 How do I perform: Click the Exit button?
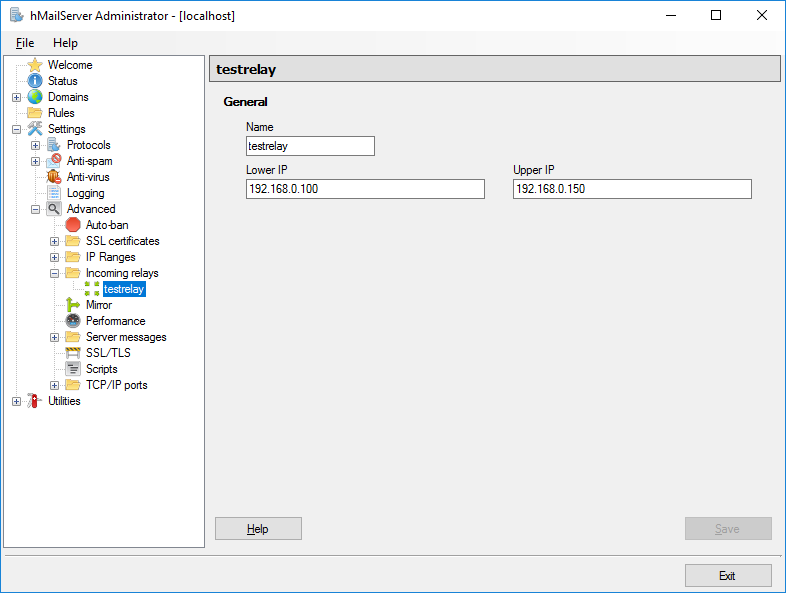(x=728, y=575)
